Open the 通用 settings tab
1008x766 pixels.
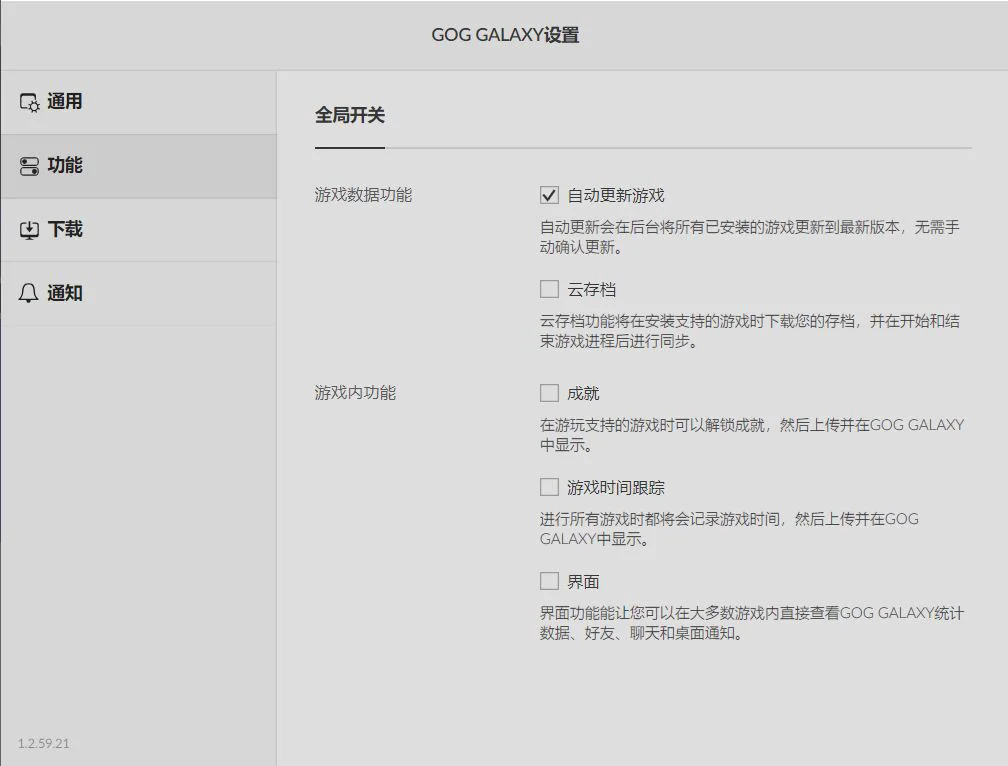point(139,102)
